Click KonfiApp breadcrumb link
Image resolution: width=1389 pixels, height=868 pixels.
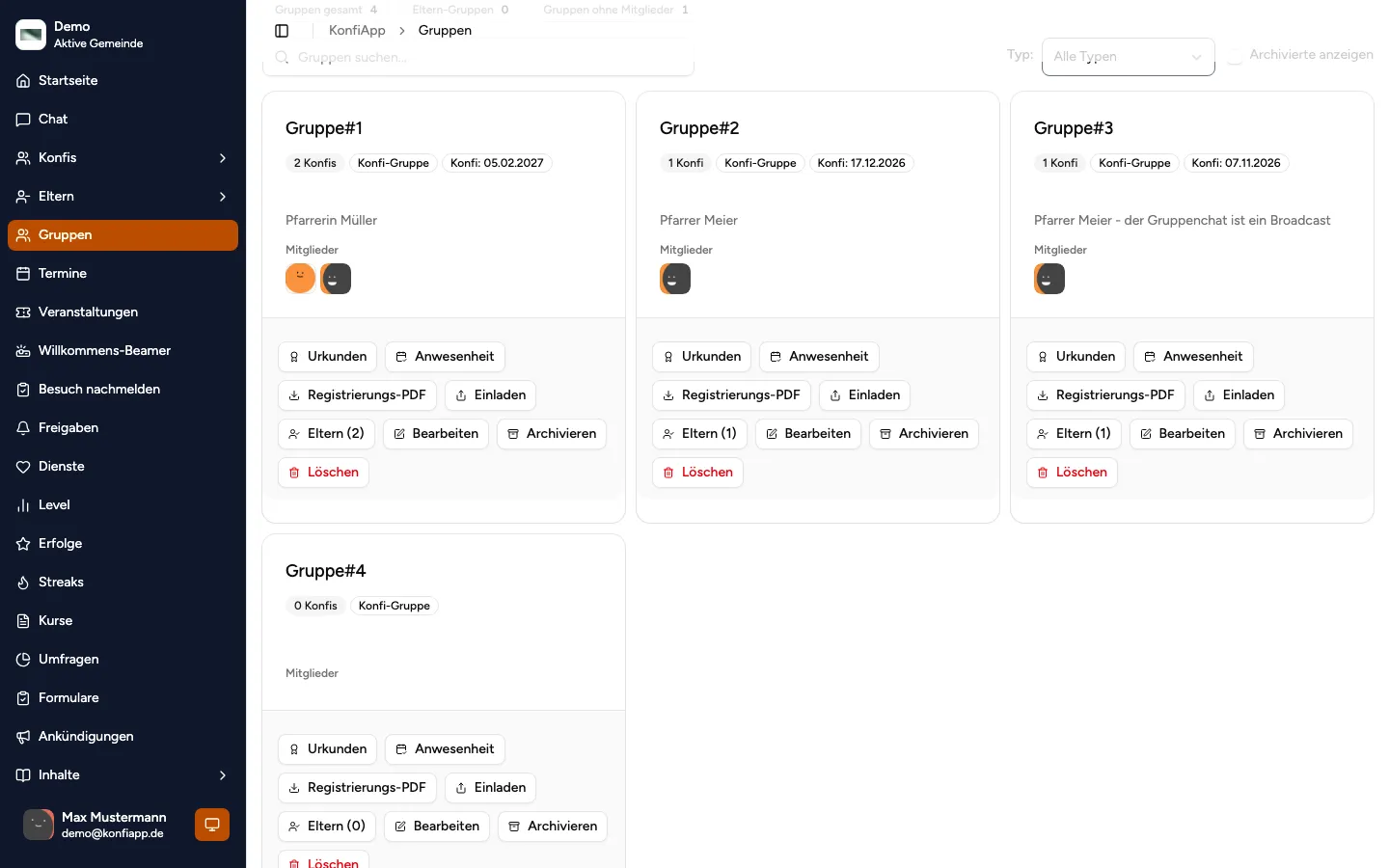pos(357,31)
